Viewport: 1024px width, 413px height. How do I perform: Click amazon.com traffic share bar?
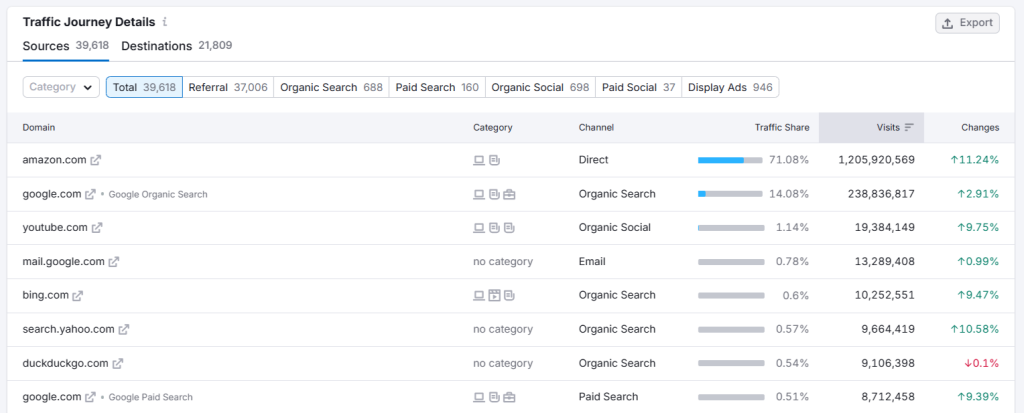click(x=730, y=160)
